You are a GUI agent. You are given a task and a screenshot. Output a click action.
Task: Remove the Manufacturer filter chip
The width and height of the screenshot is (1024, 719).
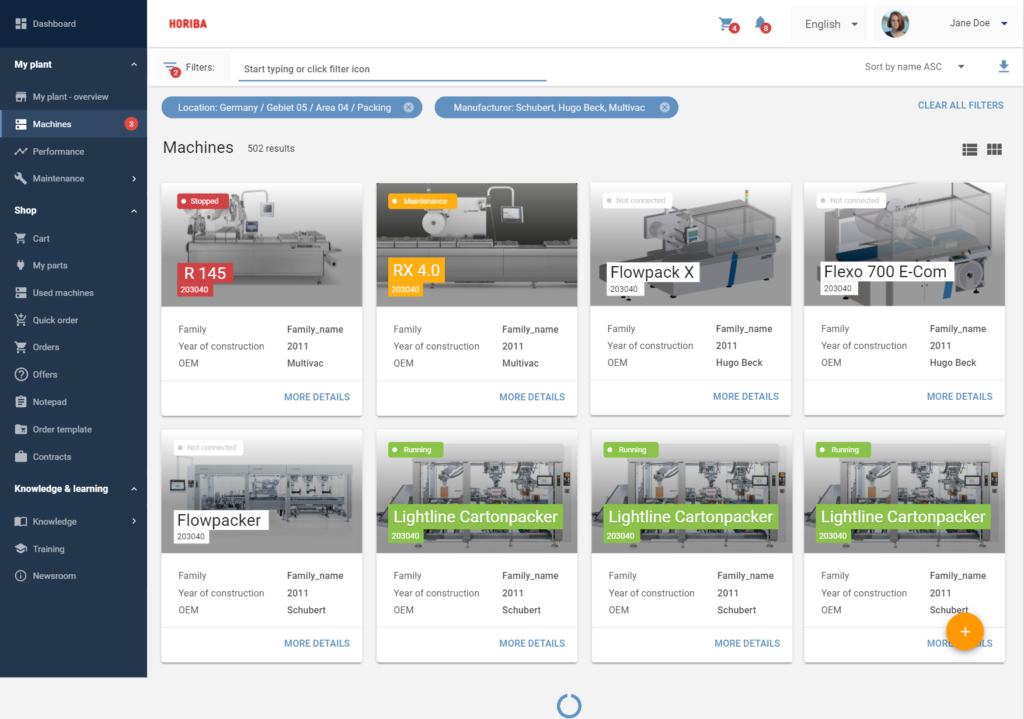pyautogui.click(x=664, y=108)
